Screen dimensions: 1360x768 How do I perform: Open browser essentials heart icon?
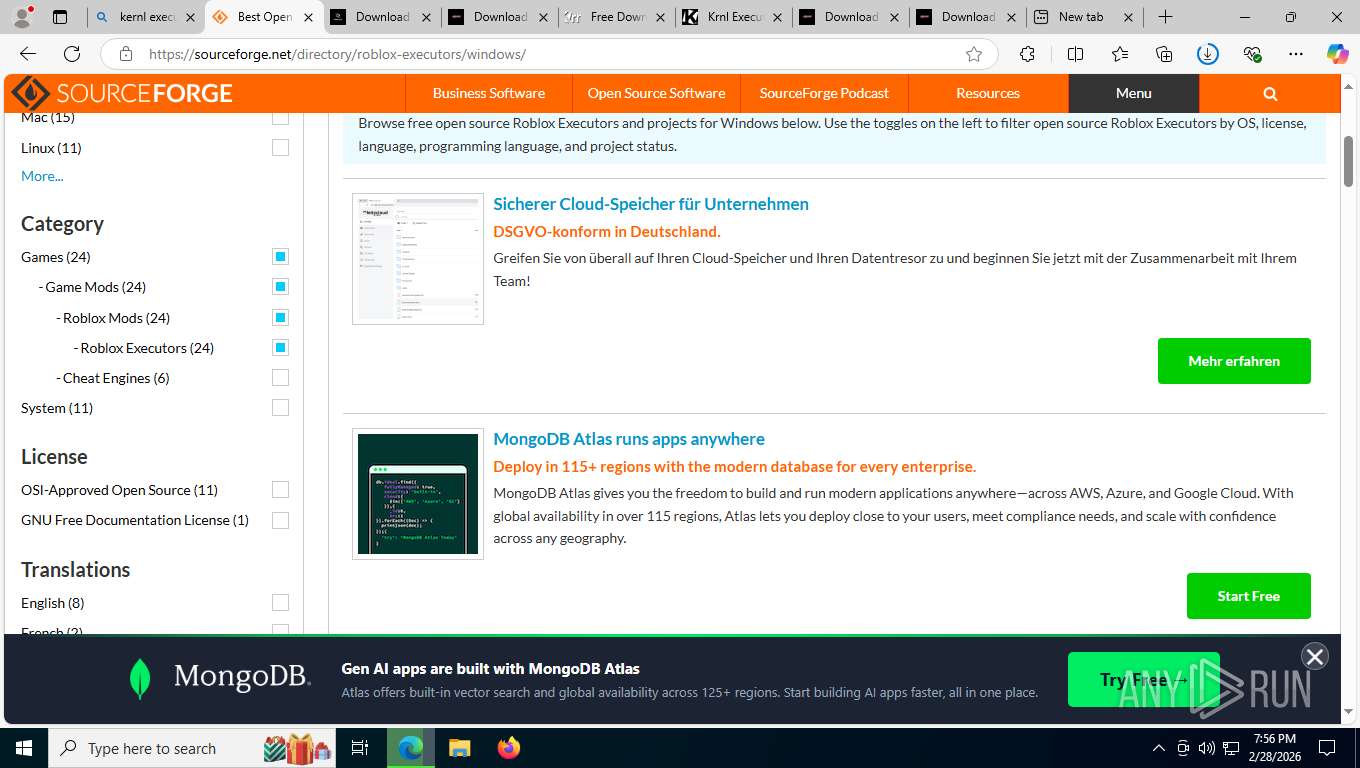click(x=1252, y=54)
